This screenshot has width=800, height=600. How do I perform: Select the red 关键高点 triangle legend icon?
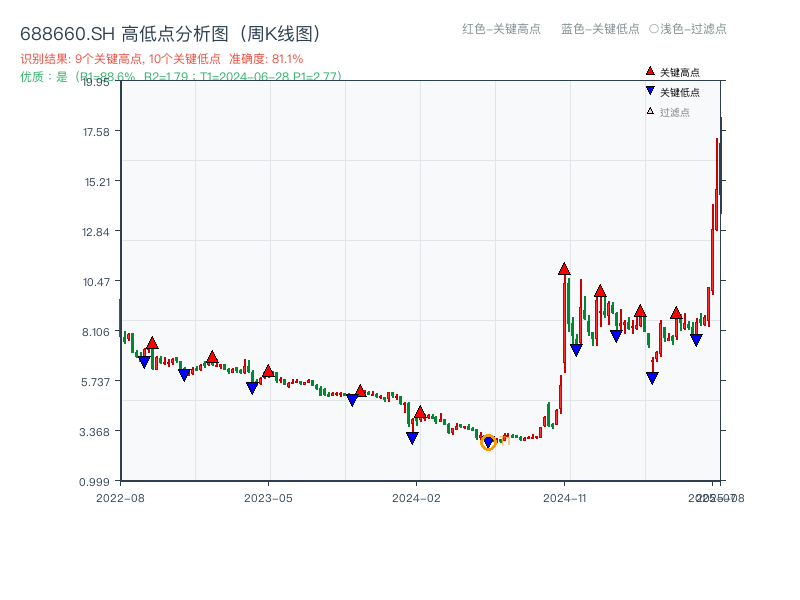point(648,70)
